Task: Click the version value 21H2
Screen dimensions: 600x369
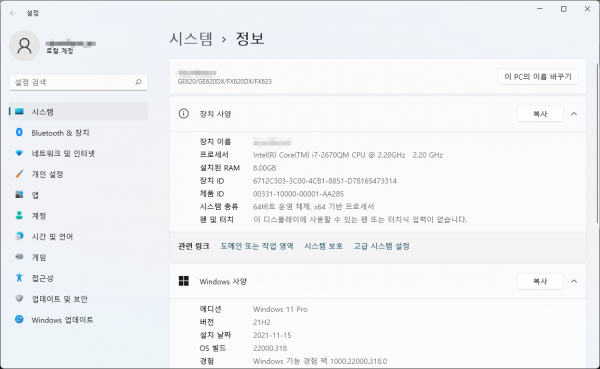Action: [261, 322]
